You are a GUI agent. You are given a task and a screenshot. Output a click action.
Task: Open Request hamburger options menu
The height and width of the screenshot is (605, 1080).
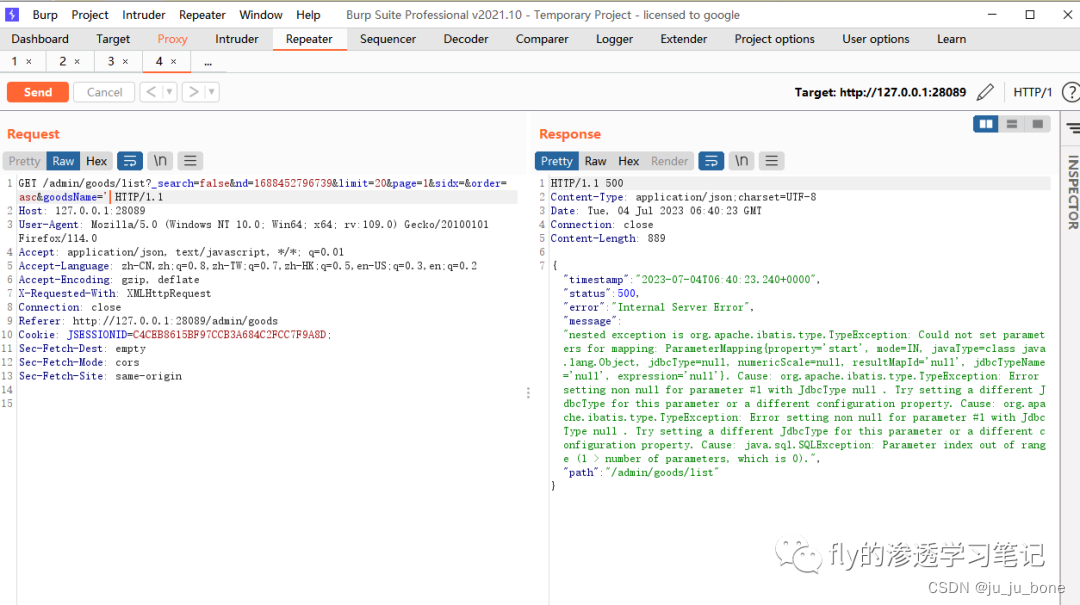[x=190, y=161]
